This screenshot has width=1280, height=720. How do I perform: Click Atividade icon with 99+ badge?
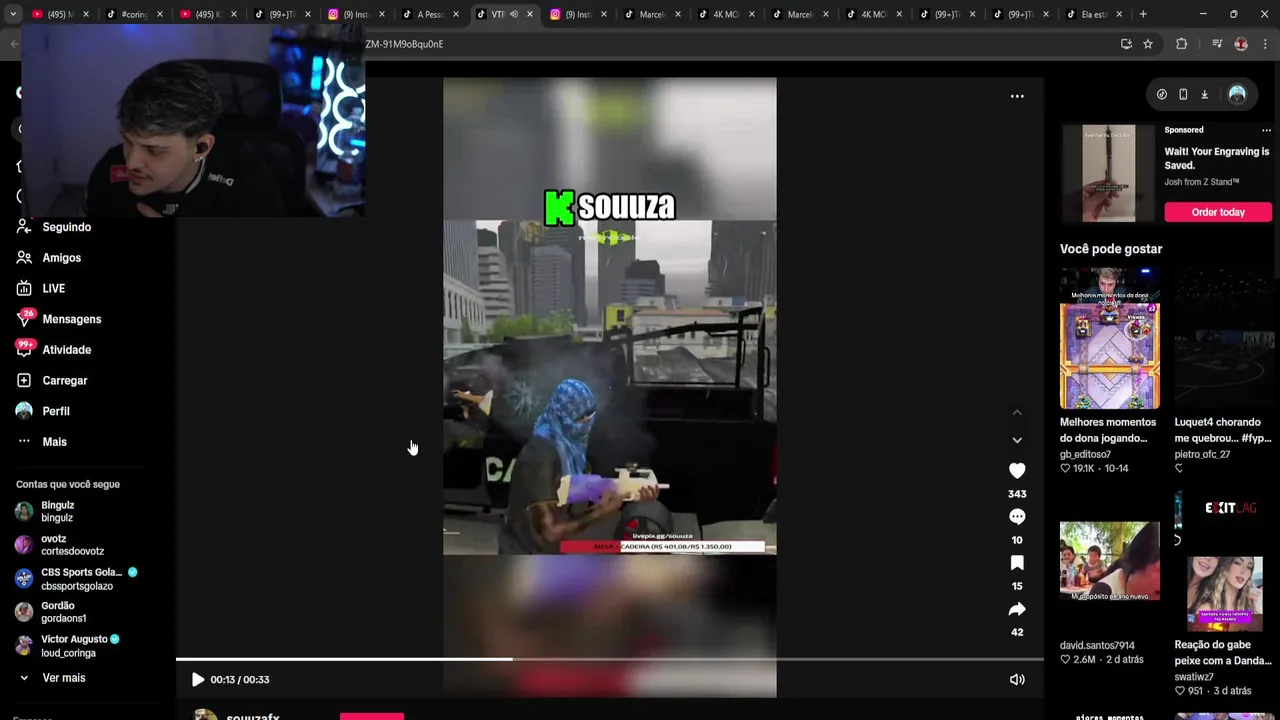(x=24, y=349)
